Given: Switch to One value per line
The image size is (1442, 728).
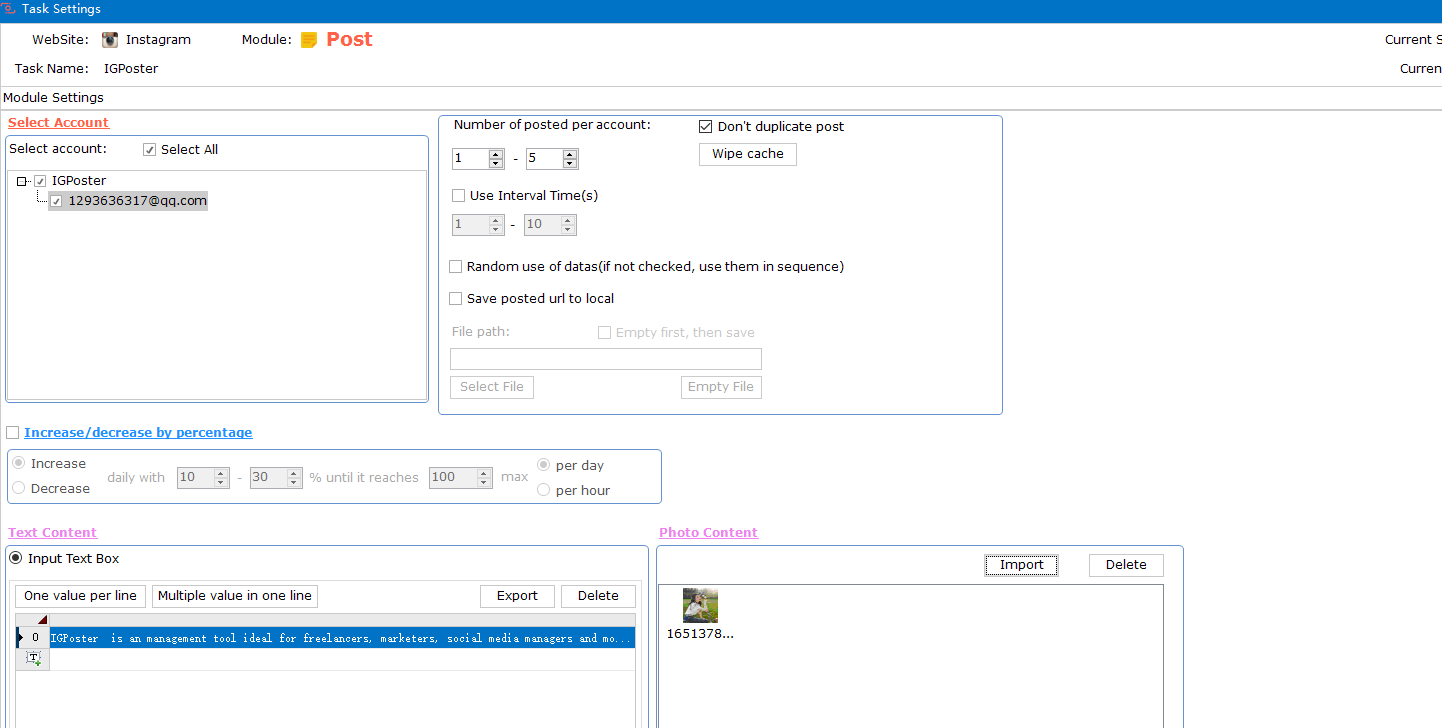Looking at the screenshot, I should coord(80,596).
